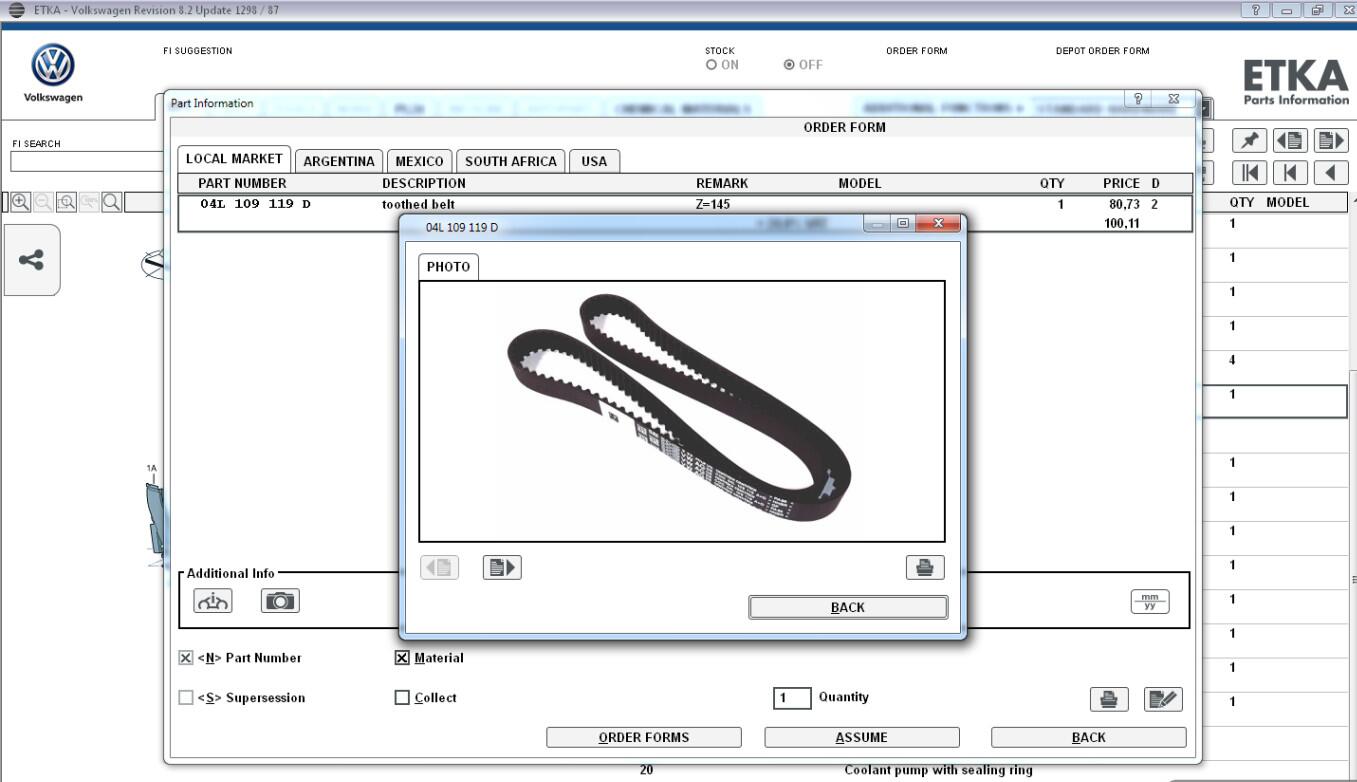Image resolution: width=1357 pixels, height=782 pixels.
Task: Open camera photo icon under Additional Info
Action: (280, 600)
